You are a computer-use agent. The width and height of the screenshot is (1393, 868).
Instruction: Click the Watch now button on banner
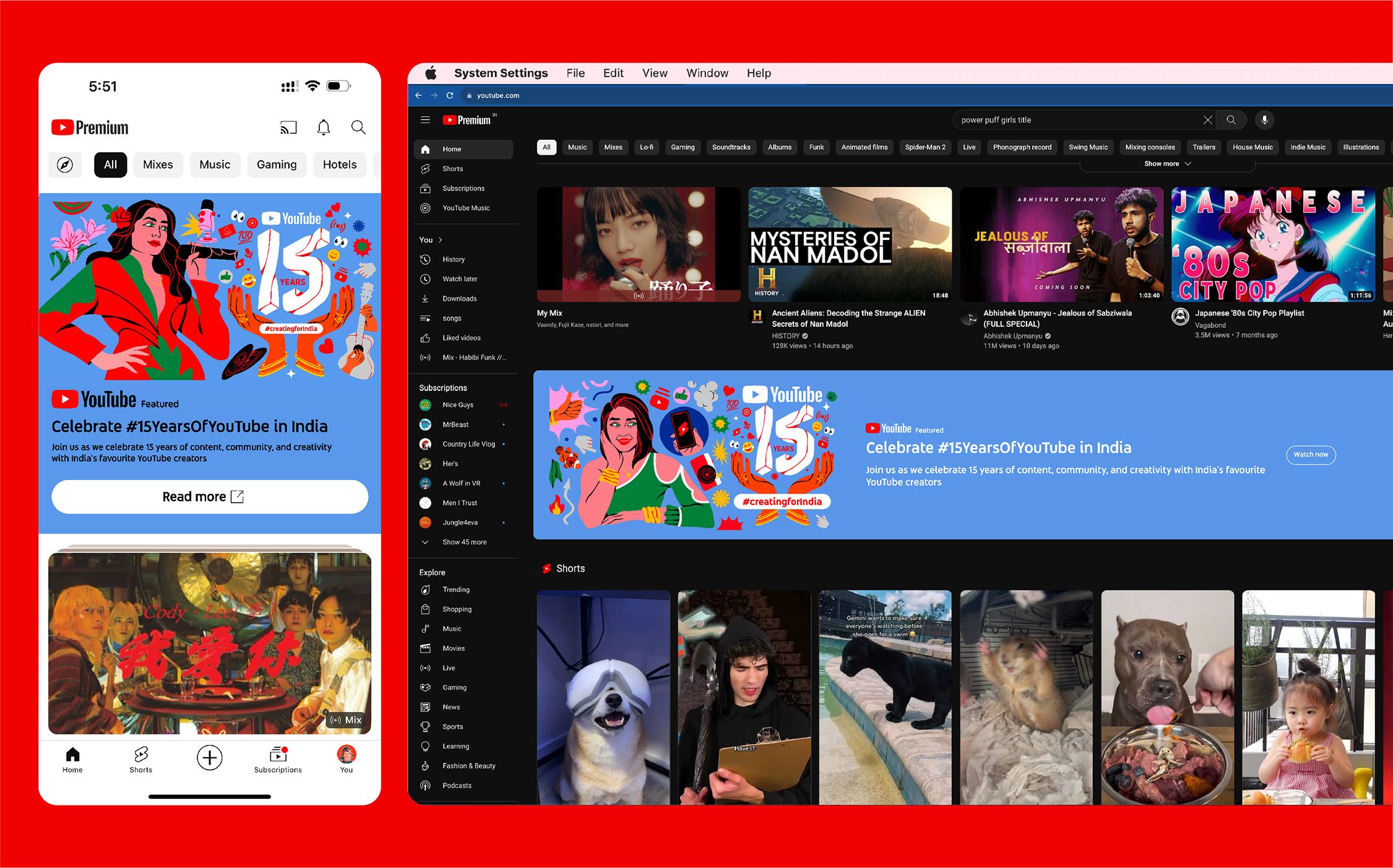click(x=1311, y=455)
